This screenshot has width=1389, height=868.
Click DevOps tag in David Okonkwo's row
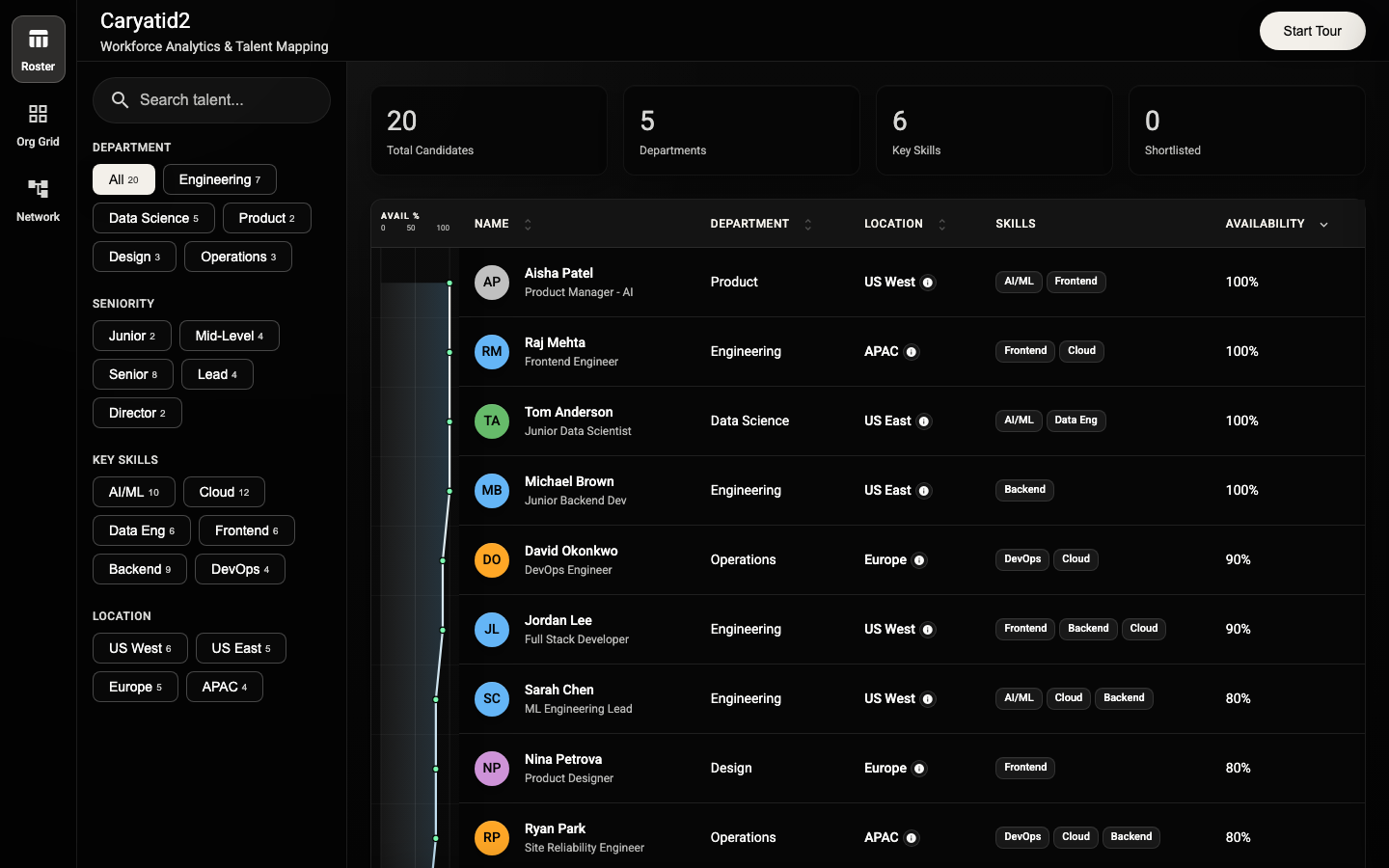click(x=1022, y=559)
